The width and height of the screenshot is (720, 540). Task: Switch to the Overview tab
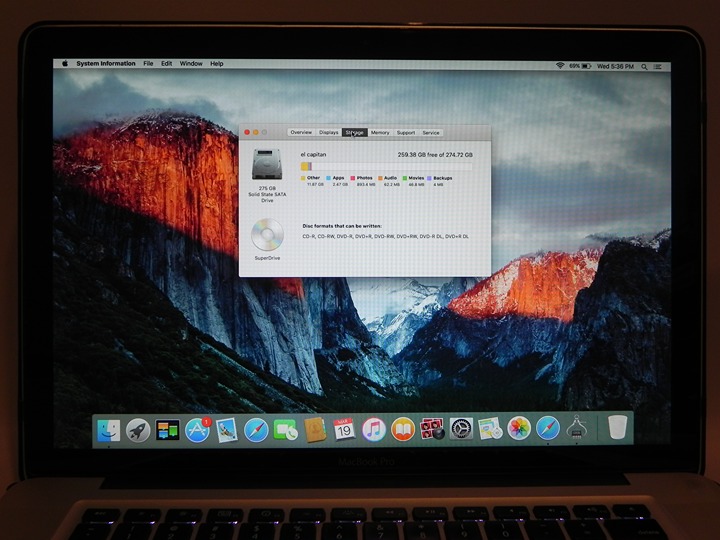tap(301, 132)
